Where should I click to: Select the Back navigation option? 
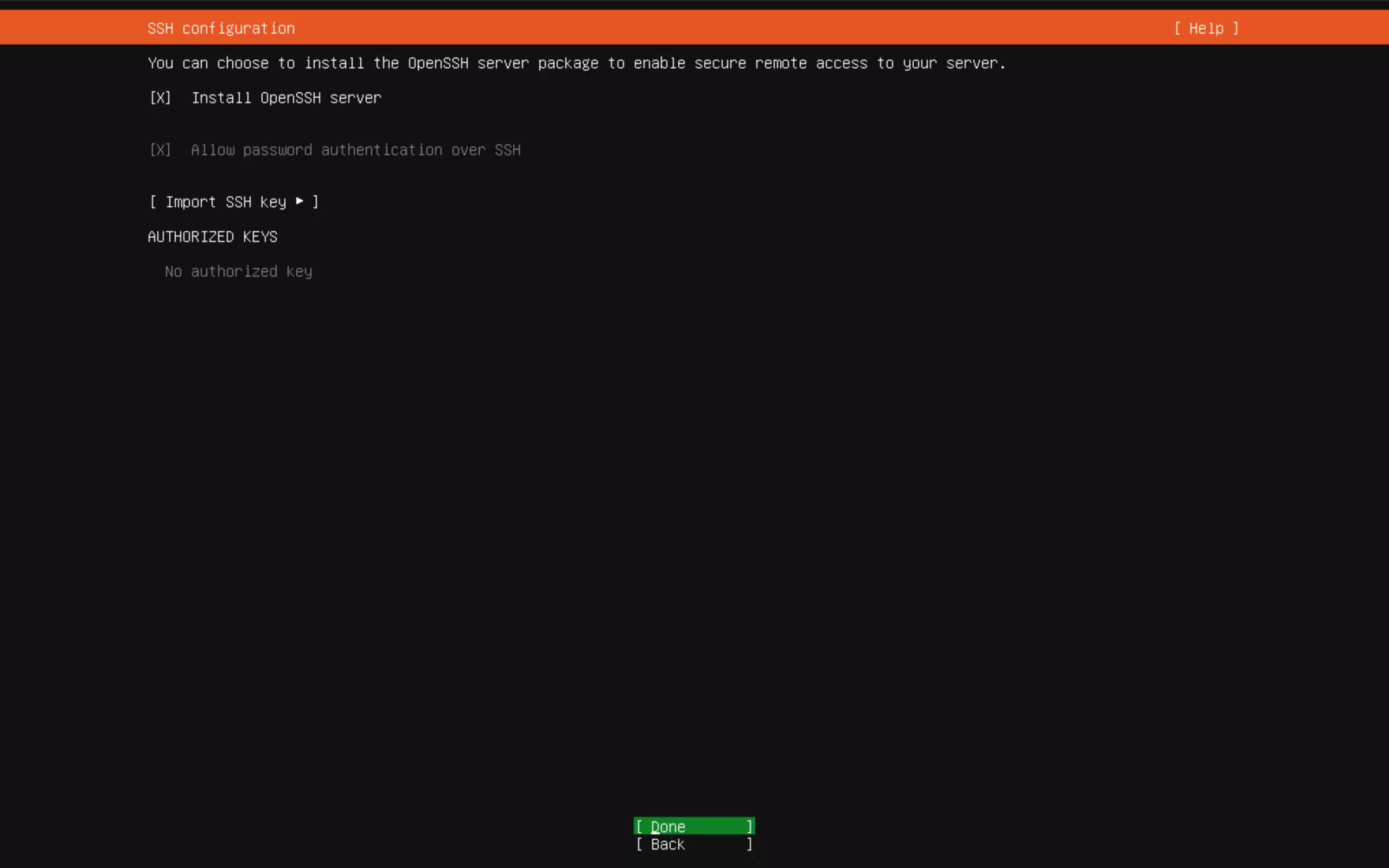(693, 845)
